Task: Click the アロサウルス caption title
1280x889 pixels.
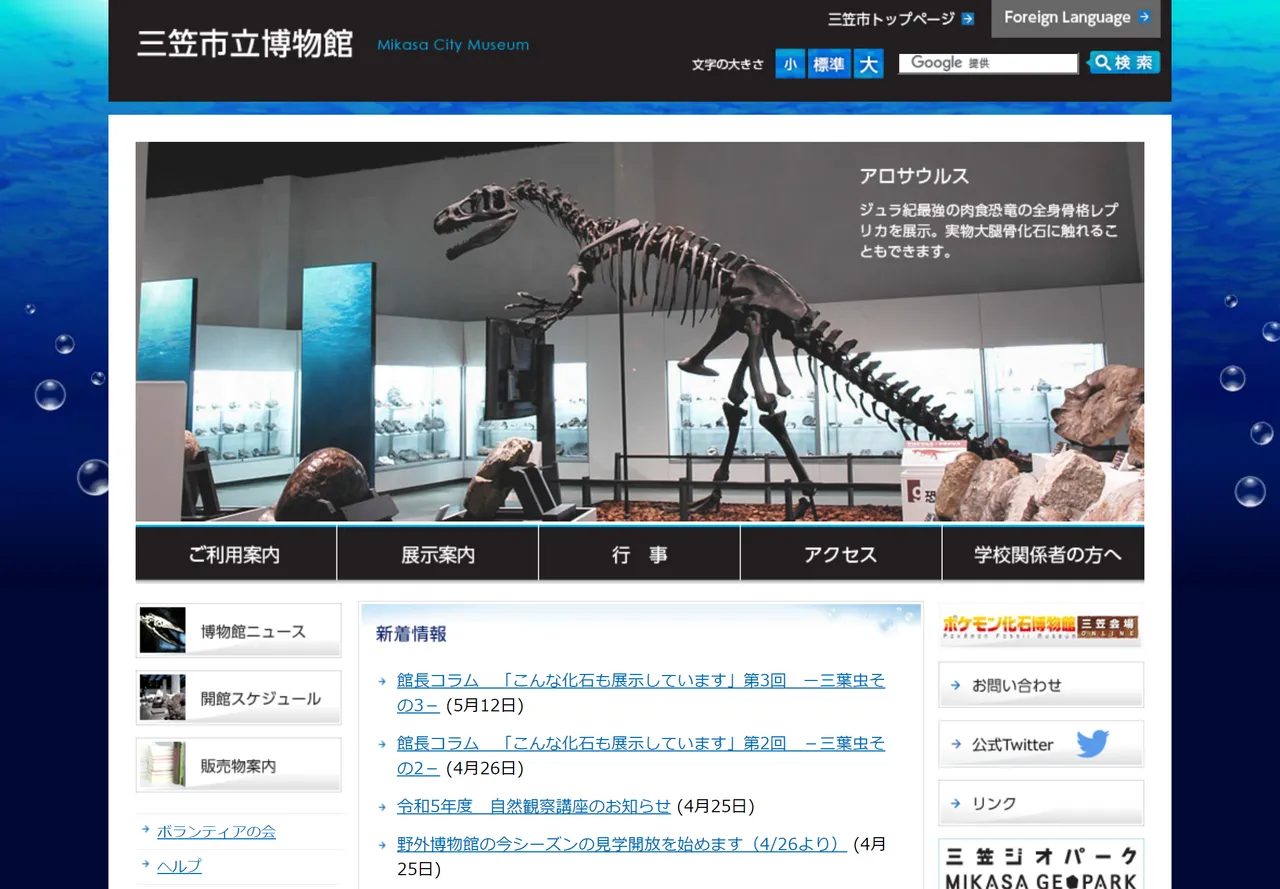Action: [x=914, y=176]
